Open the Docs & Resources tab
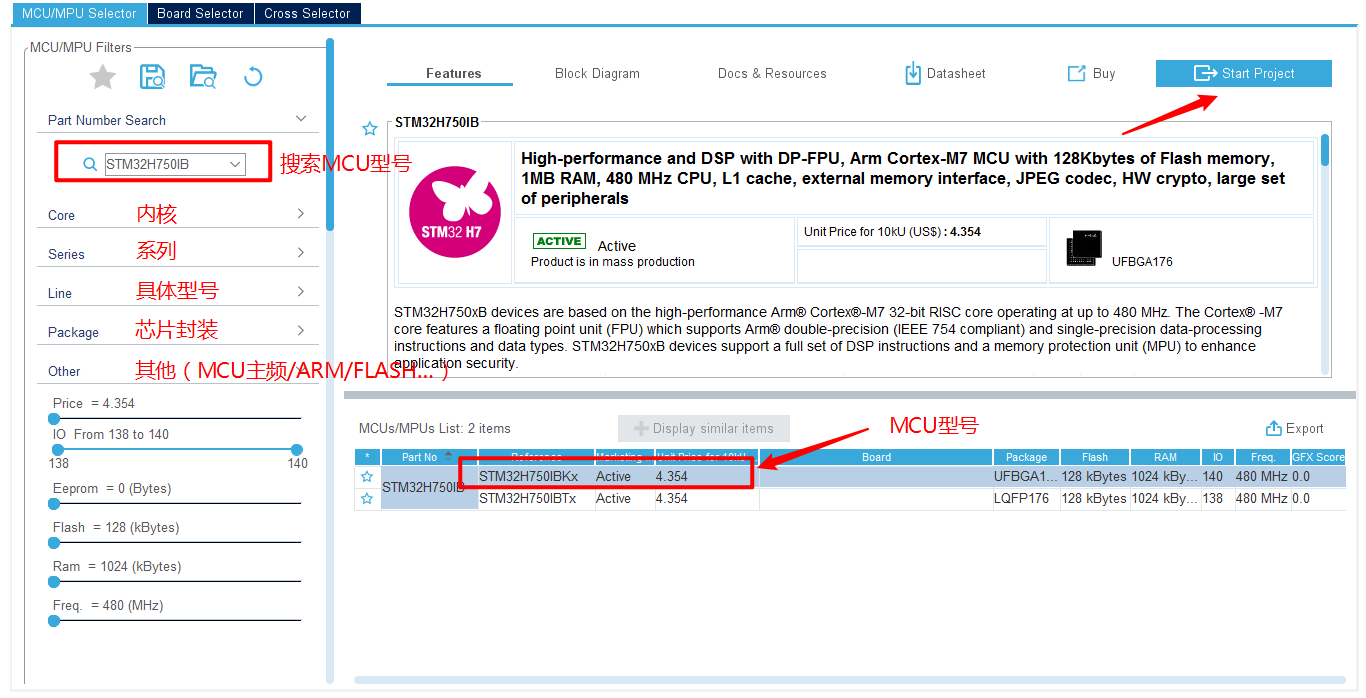Viewport: 1366px width, 698px height. click(771, 73)
